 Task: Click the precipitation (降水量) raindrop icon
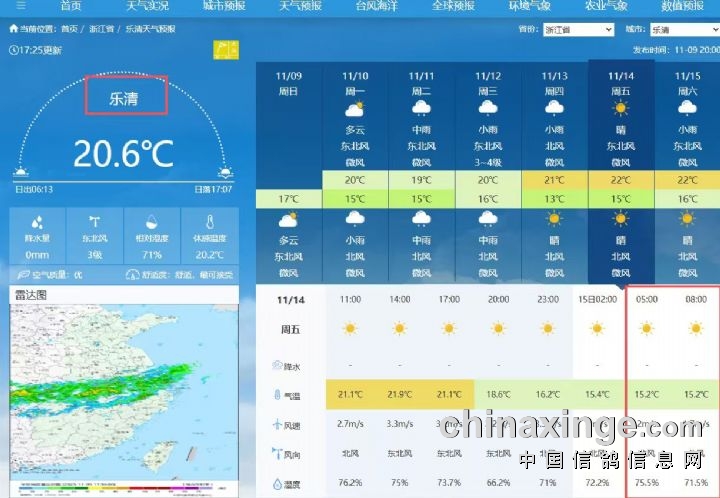point(37,222)
